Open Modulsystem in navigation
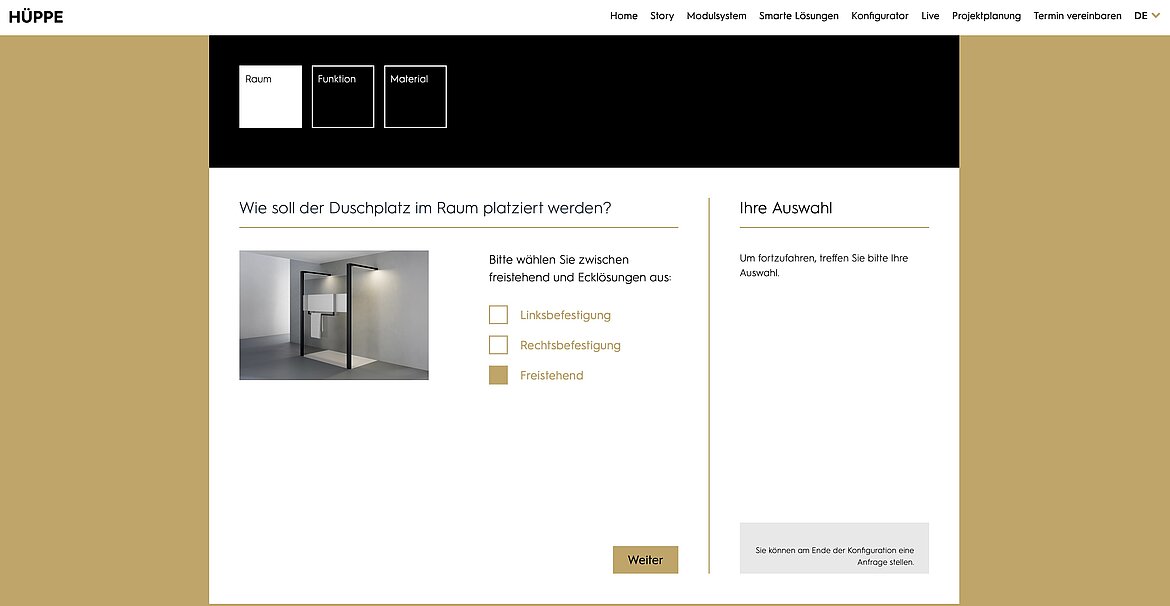 point(716,16)
